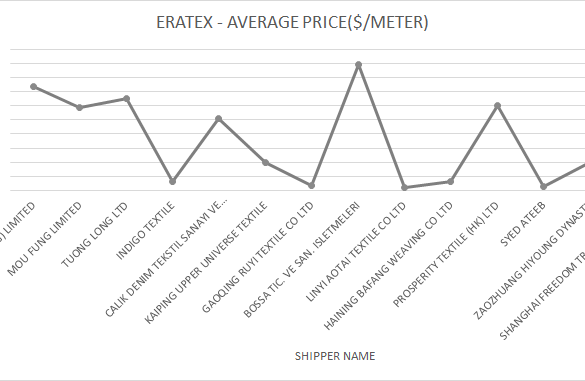
Task: Click the LINYI AOTAI TEXTILE data point
Action: tap(404, 187)
